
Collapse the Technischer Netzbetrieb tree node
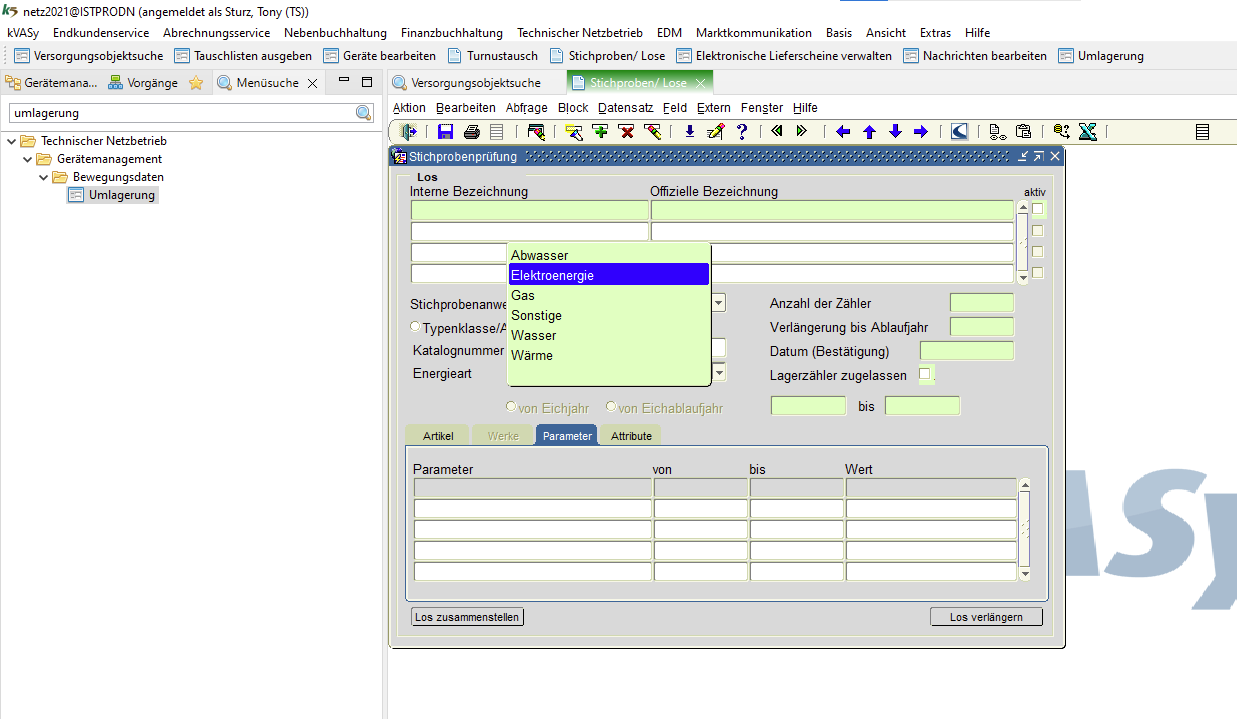(x=12, y=141)
